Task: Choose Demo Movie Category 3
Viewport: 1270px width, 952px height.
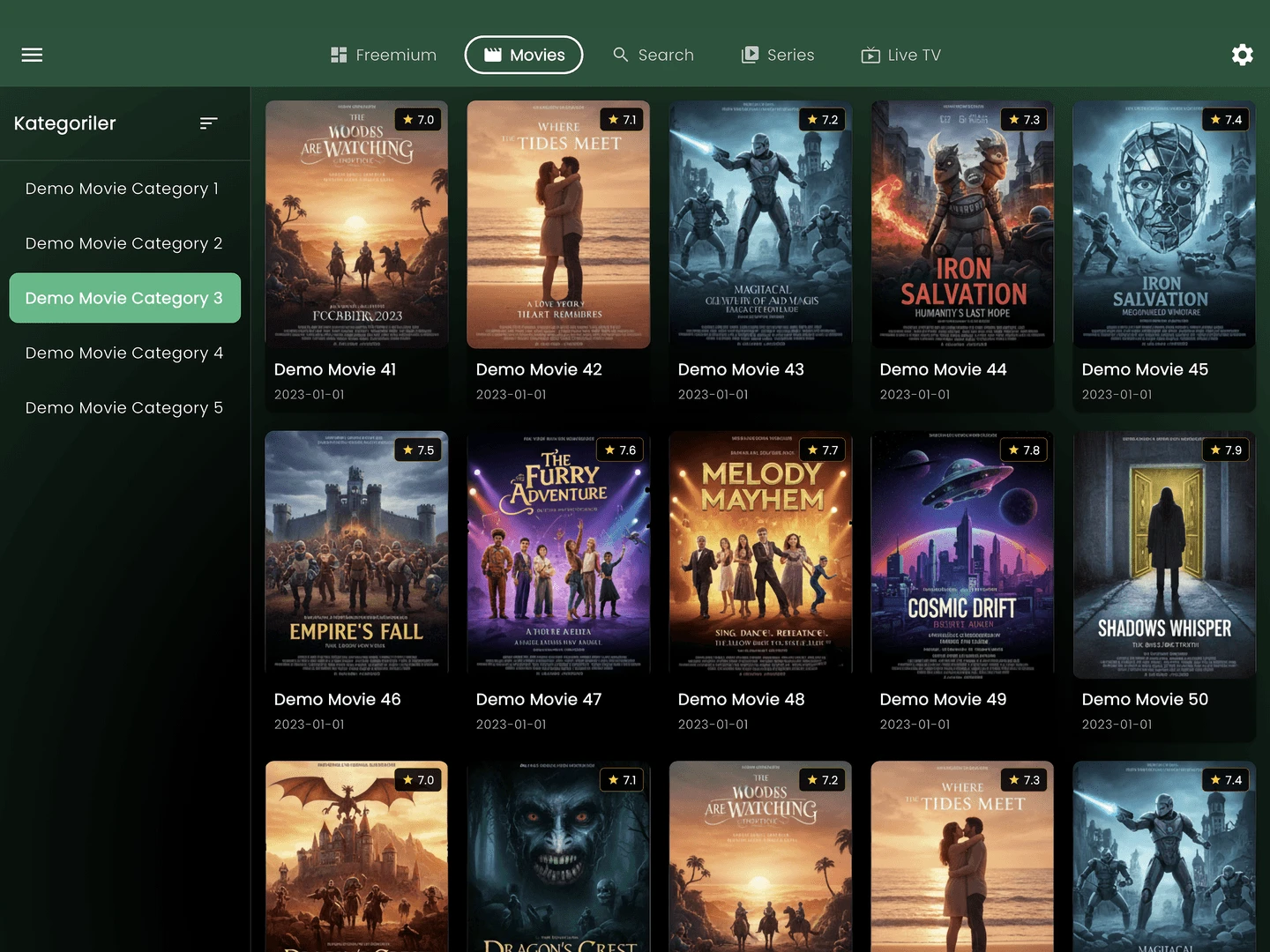Action: (125, 298)
